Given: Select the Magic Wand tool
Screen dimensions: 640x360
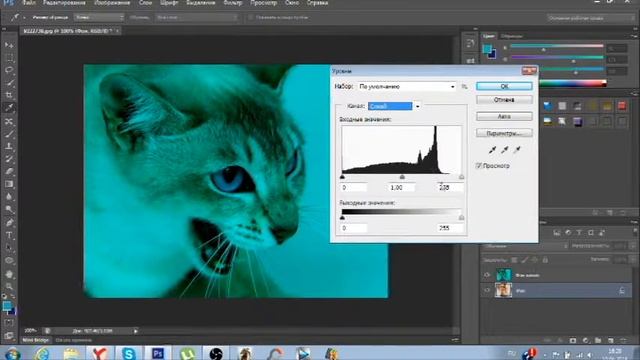Looking at the screenshot, I should coord(9,83).
